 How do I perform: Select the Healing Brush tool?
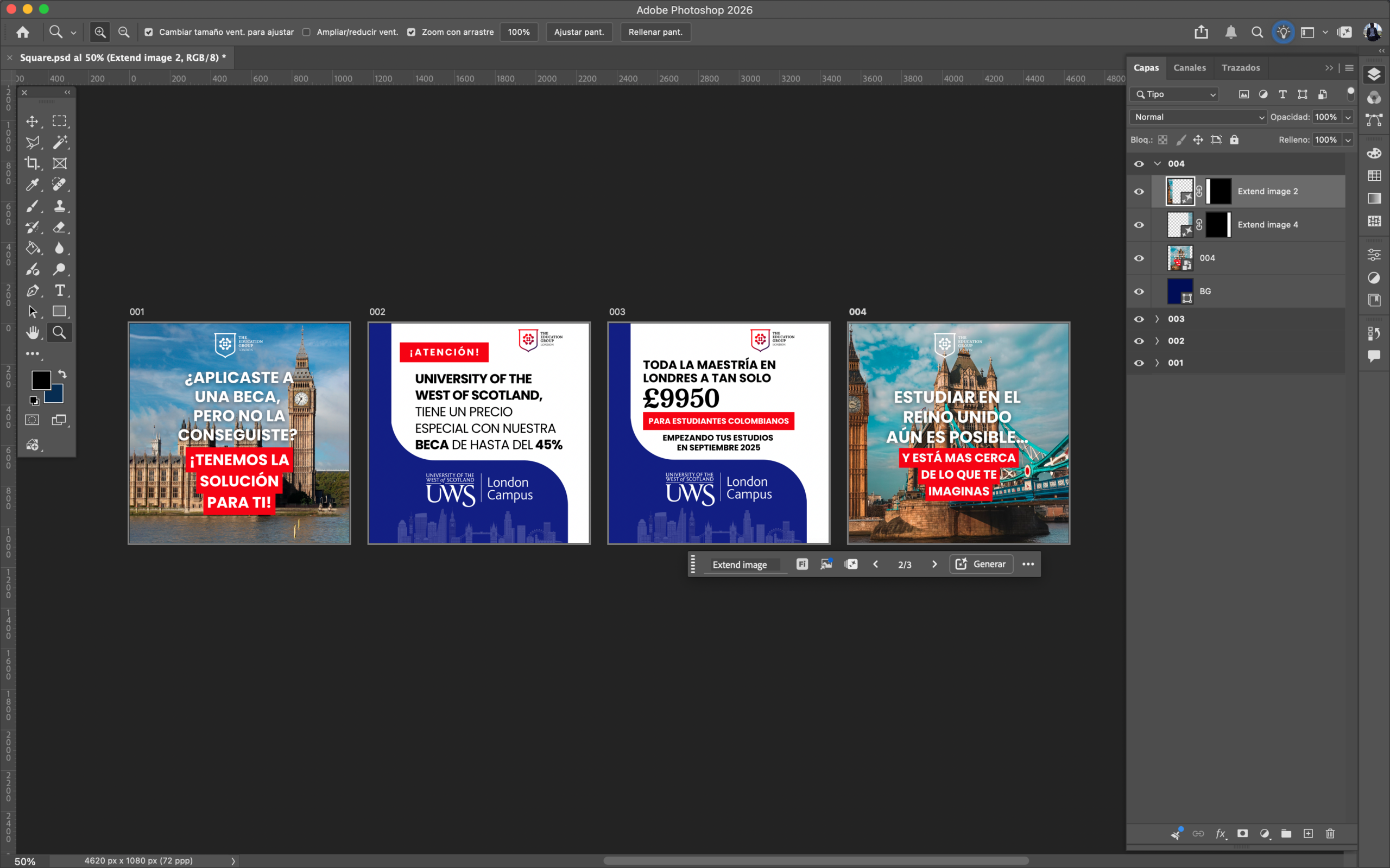point(59,184)
